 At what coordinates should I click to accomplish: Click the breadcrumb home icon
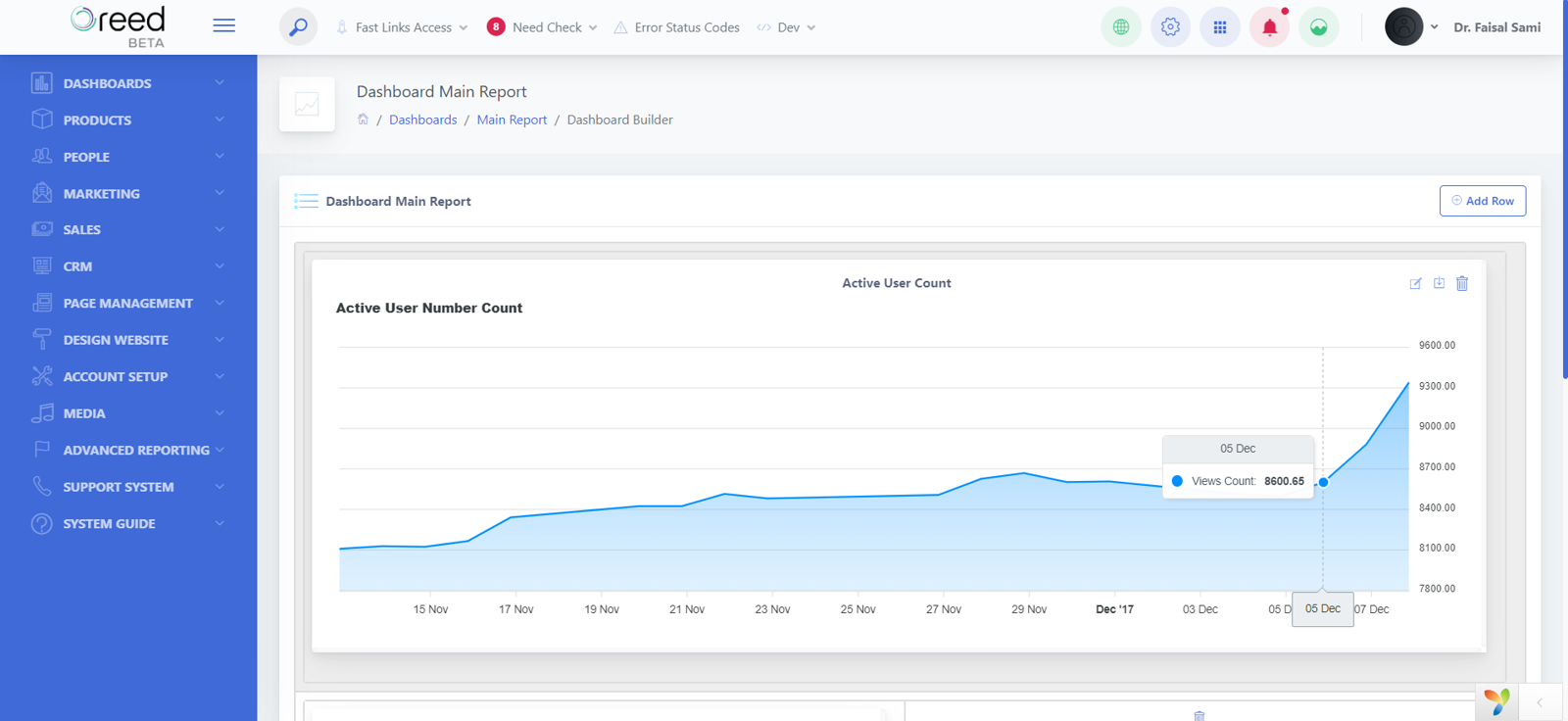click(363, 120)
